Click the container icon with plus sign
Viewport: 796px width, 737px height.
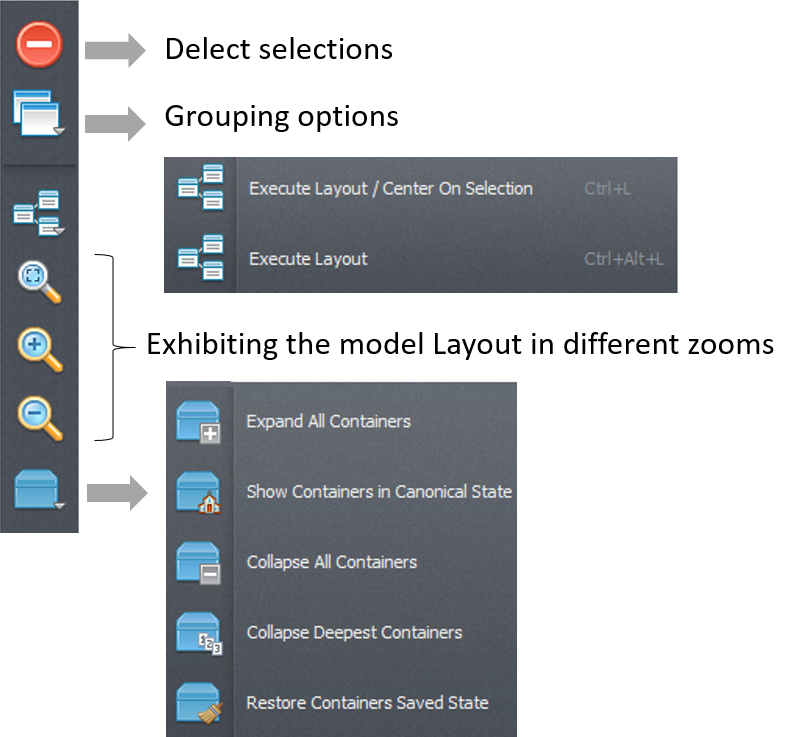tap(198, 422)
